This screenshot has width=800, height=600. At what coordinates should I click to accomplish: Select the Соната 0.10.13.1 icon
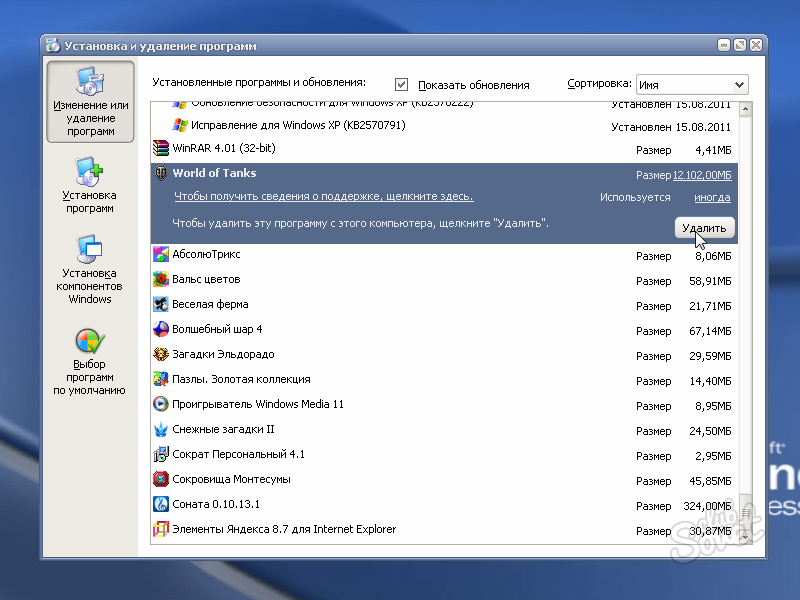pos(161,504)
